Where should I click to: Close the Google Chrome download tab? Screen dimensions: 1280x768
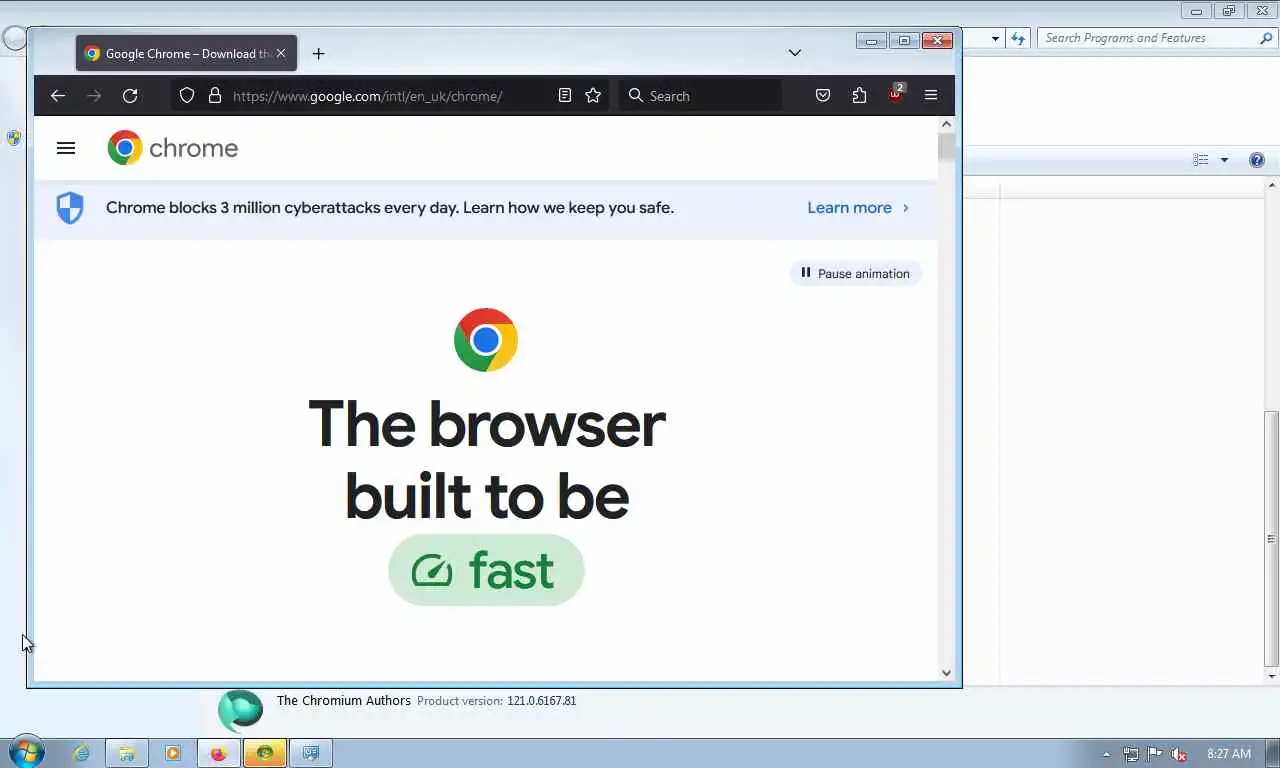tap(281, 54)
